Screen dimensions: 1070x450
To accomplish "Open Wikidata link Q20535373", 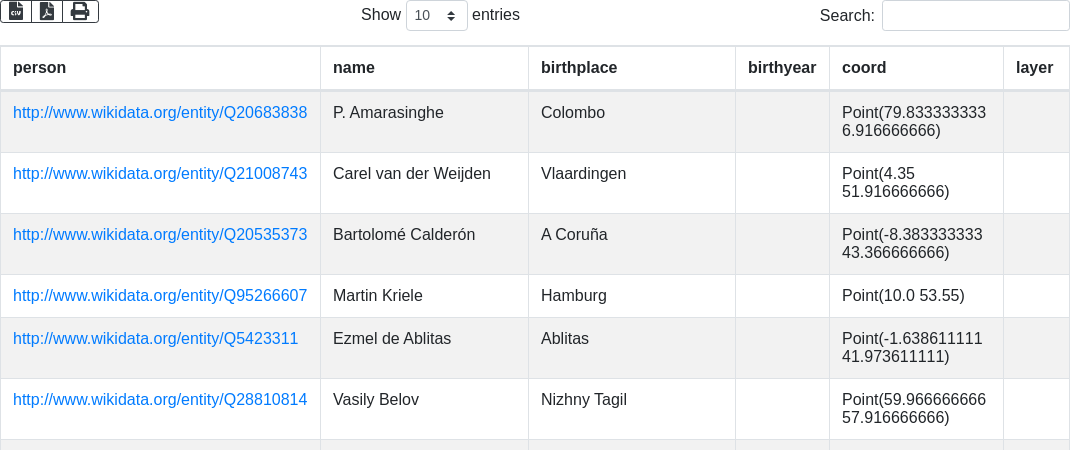I will [160, 234].
